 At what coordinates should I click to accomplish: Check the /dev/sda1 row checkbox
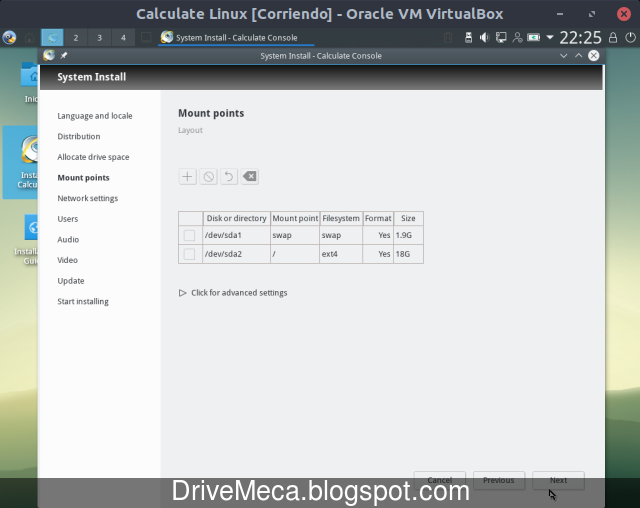[189, 235]
